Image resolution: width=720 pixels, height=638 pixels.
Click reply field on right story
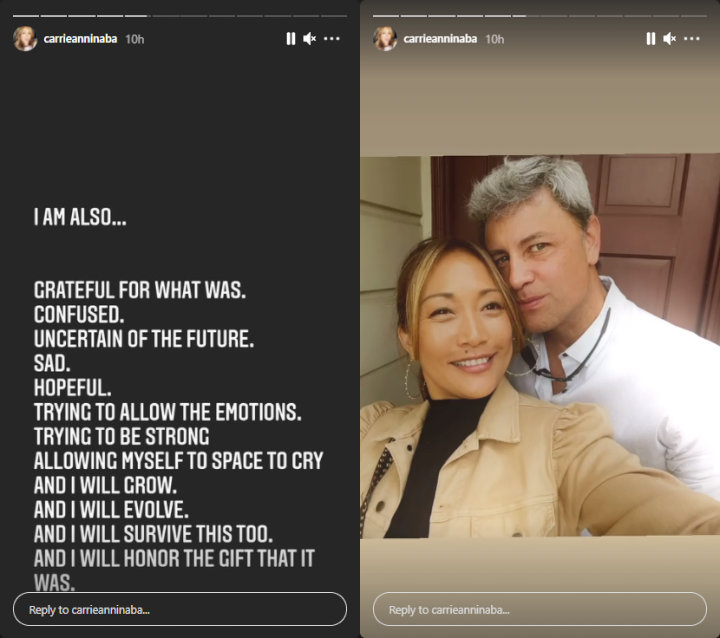pos(540,609)
